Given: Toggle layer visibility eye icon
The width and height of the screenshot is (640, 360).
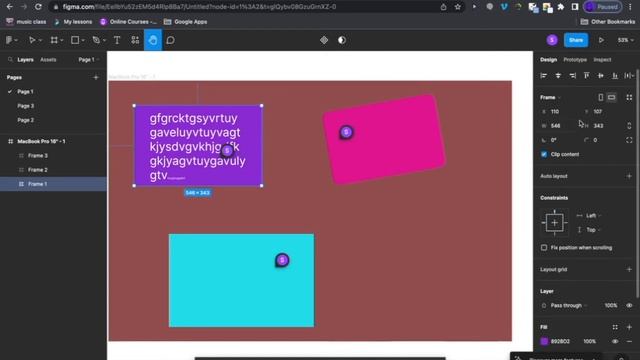Looking at the screenshot, I should click(629, 305).
